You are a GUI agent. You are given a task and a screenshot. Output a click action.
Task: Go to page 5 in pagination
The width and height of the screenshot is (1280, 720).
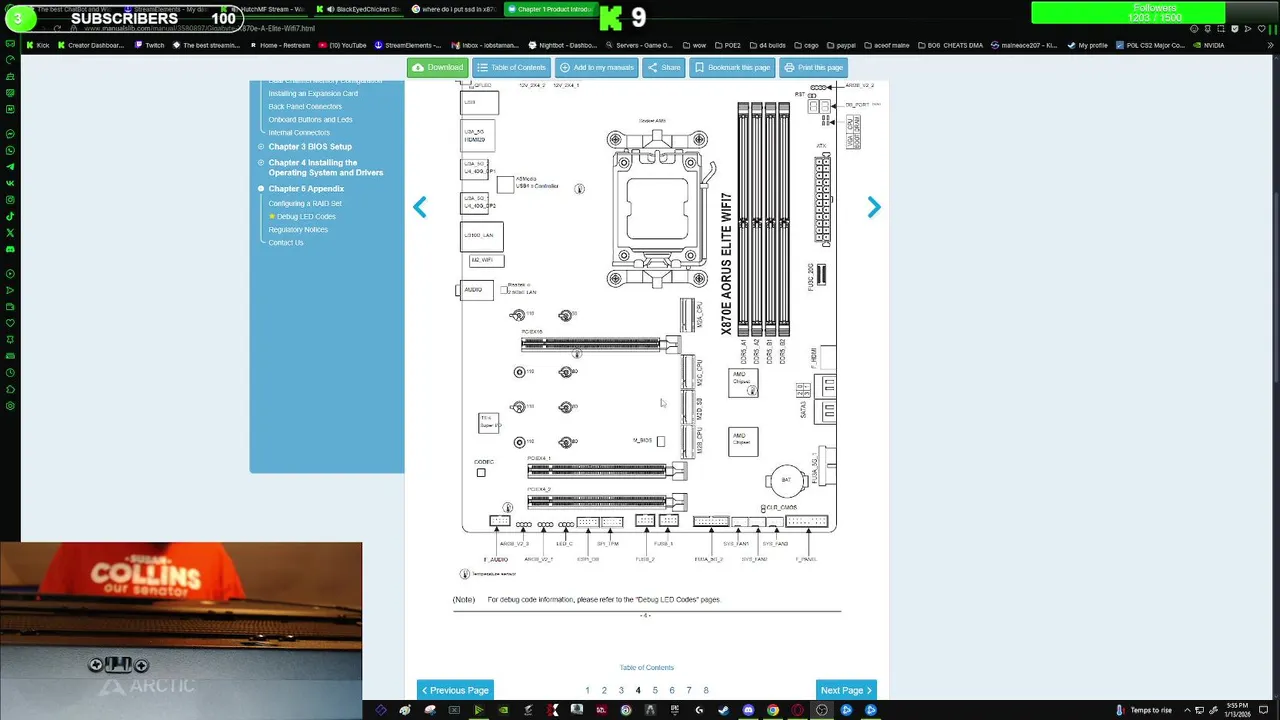click(655, 690)
